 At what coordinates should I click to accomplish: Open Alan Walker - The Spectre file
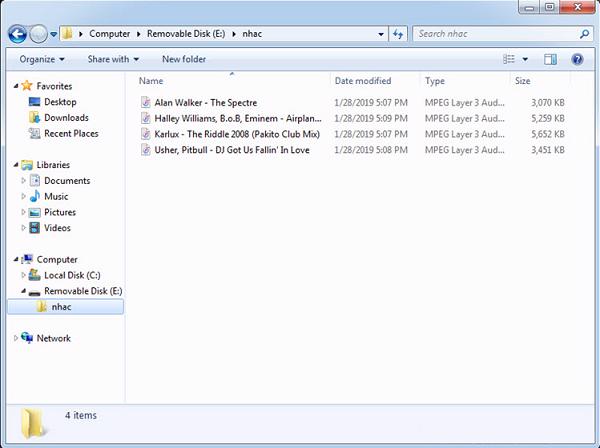pos(205,103)
